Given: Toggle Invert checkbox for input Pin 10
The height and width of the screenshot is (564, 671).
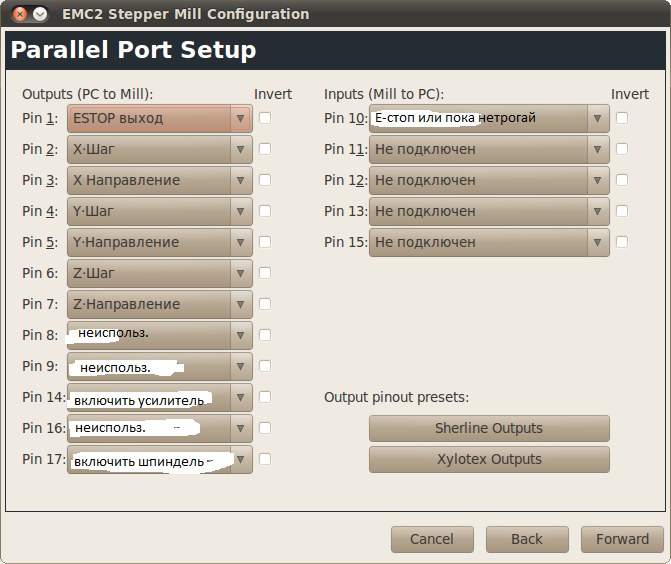Looking at the screenshot, I should (x=622, y=118).
